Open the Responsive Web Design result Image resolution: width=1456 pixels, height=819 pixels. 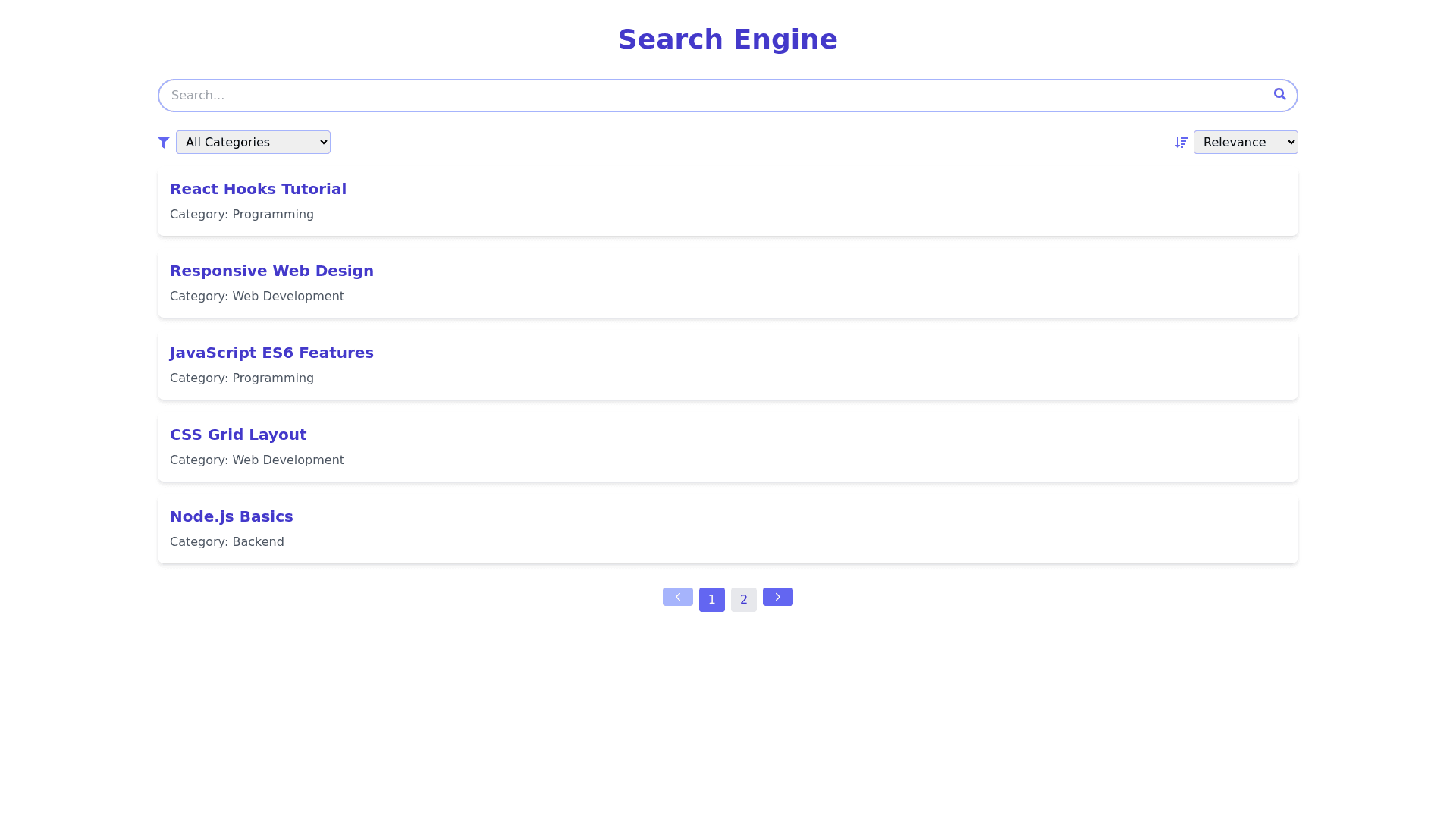coord(271,271)
